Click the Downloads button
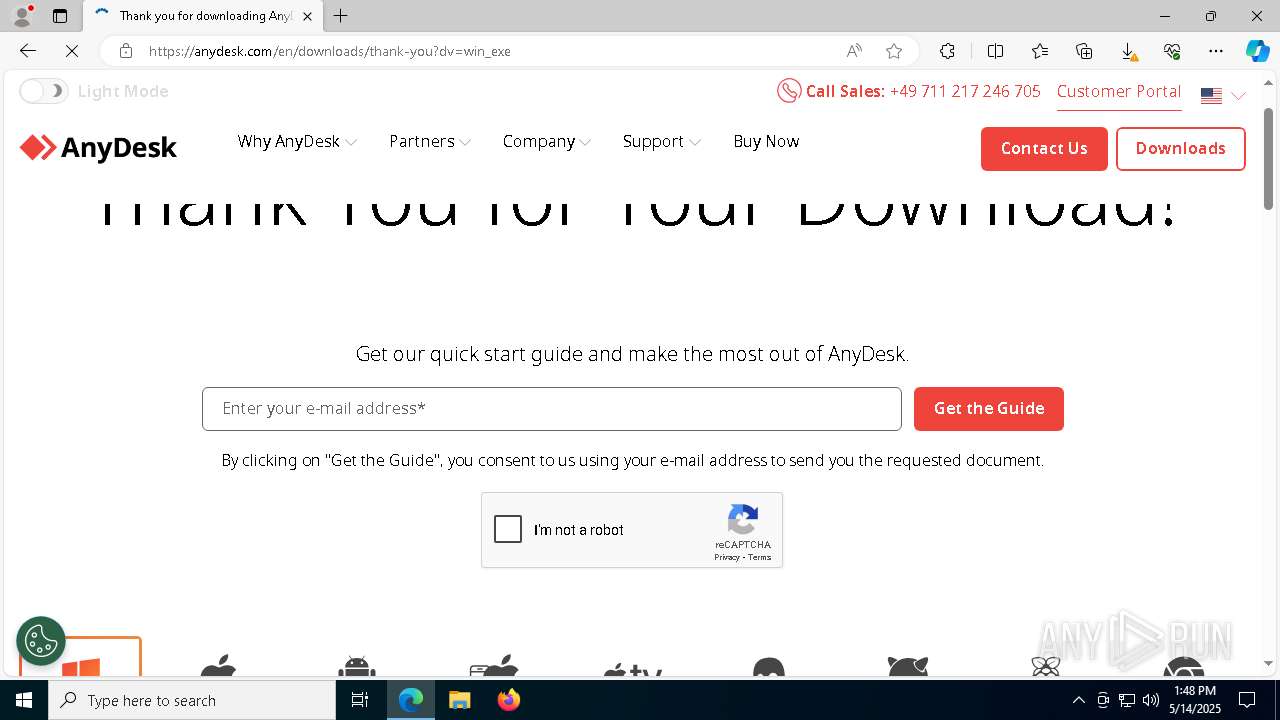 [1180, 148]
